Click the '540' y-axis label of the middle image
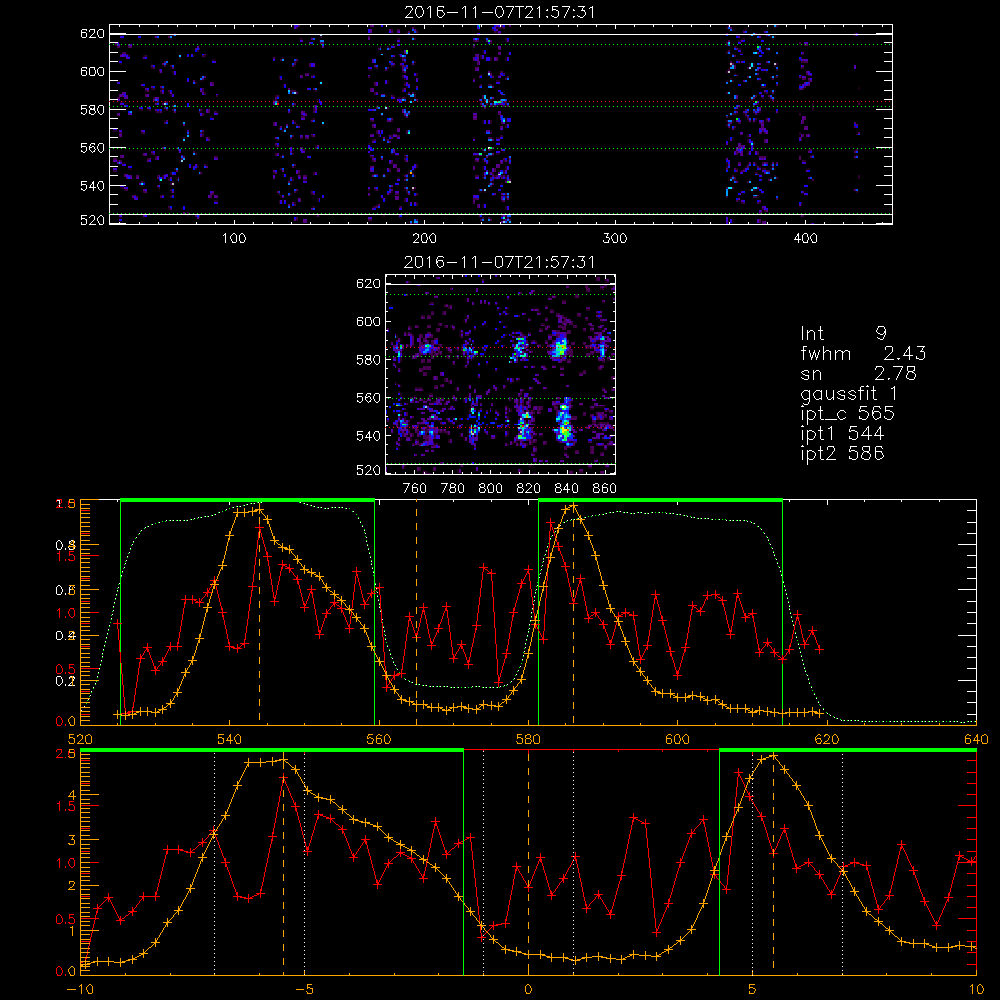The height and width of the screenshot is (1000, 1000). (368, 436)
